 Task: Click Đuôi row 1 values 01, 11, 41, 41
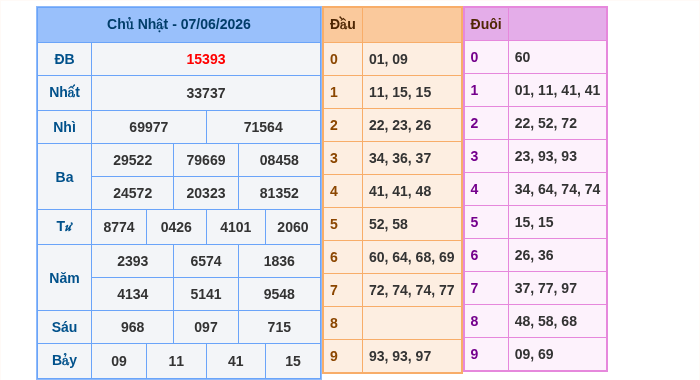558,91
